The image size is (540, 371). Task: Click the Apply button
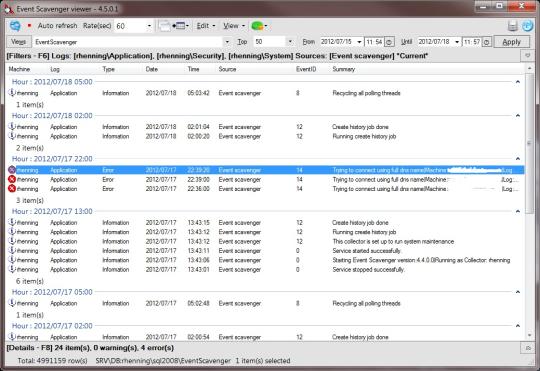click(511, 42)
